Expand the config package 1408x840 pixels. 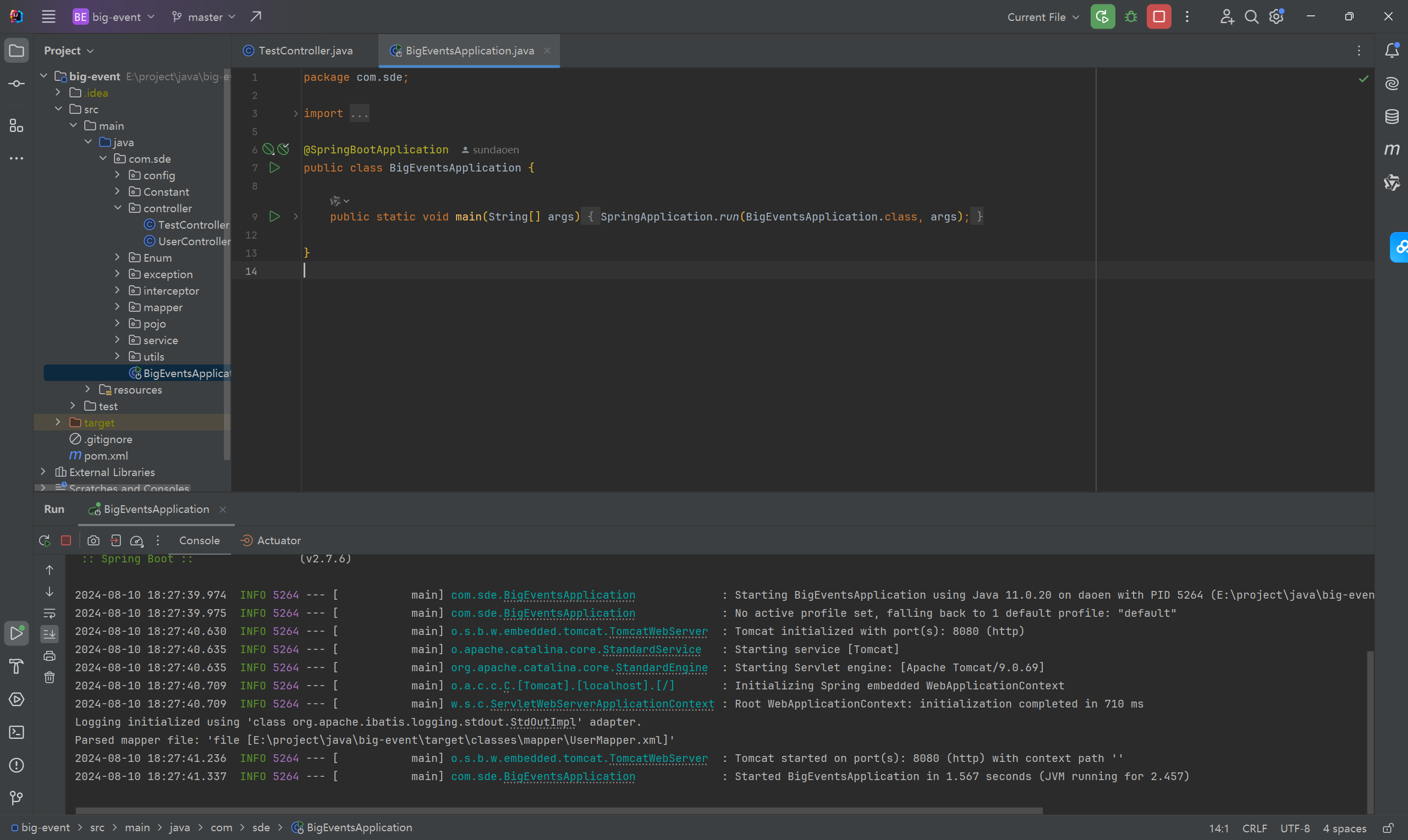117,175
